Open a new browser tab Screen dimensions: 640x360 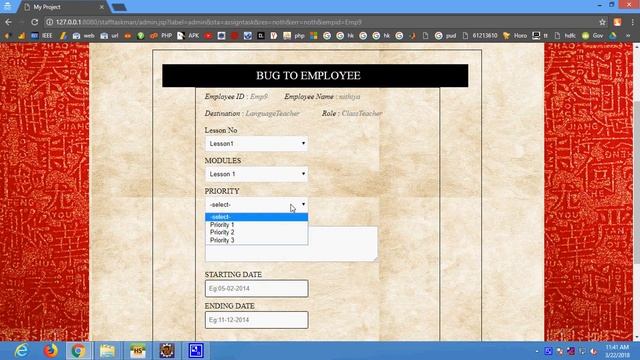[119, 7]
